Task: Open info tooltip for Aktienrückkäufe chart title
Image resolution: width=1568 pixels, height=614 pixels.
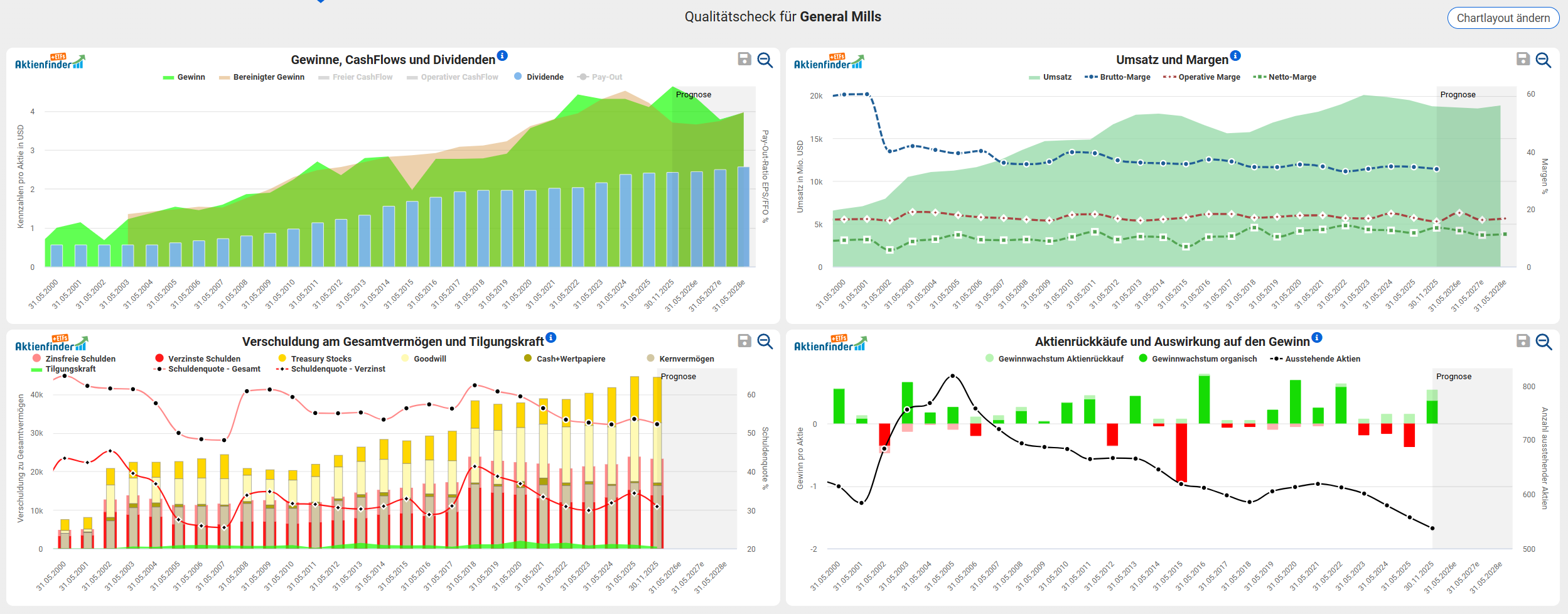Action: click(1317, 337)
